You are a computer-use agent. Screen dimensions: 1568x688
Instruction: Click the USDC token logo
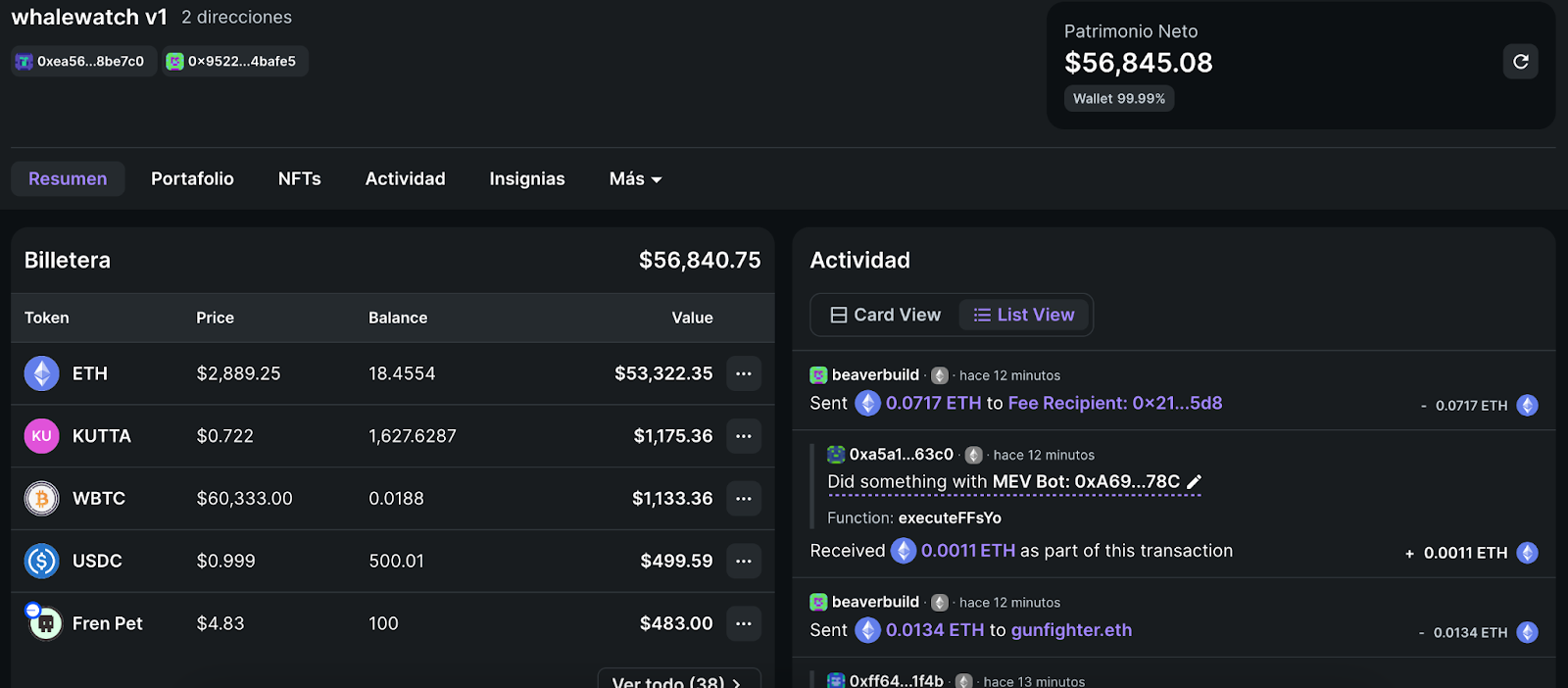[x=41, y=562]
